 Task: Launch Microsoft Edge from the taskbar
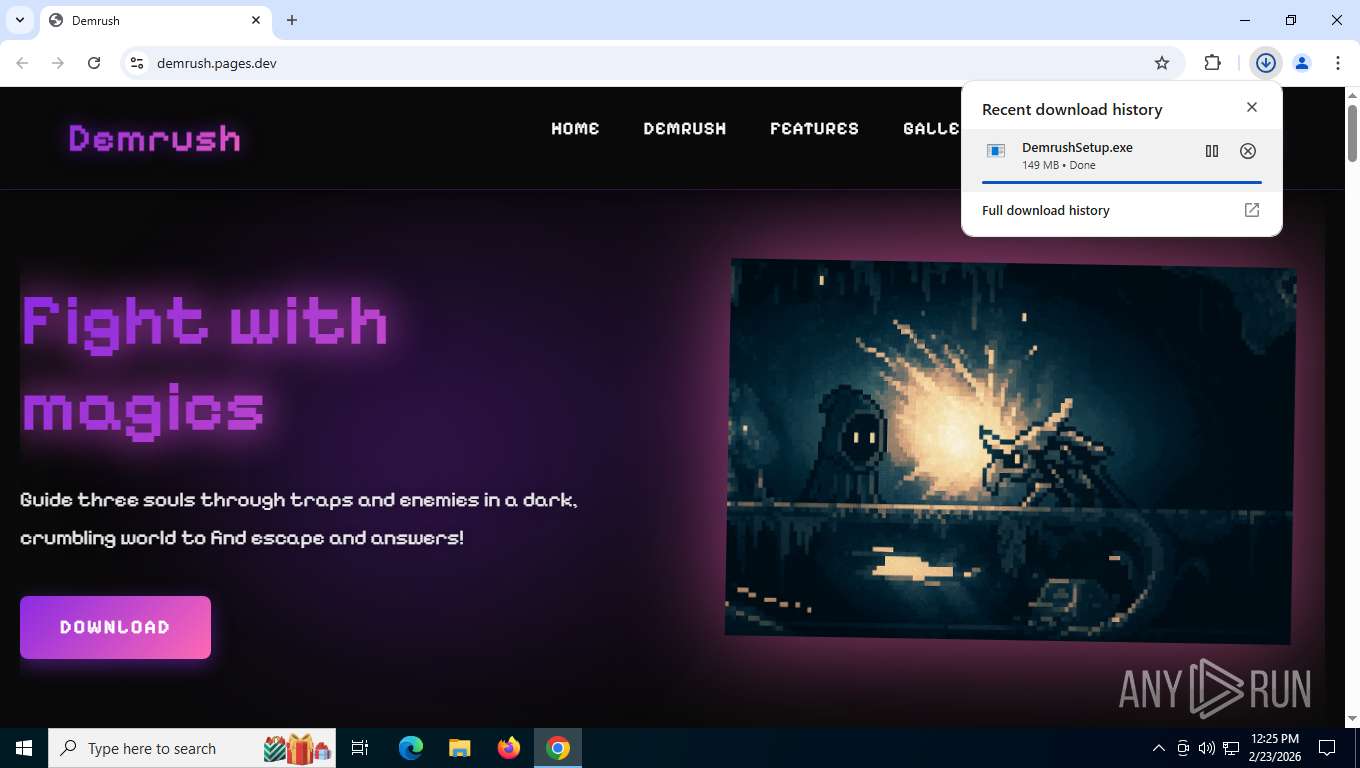[411, 748]
